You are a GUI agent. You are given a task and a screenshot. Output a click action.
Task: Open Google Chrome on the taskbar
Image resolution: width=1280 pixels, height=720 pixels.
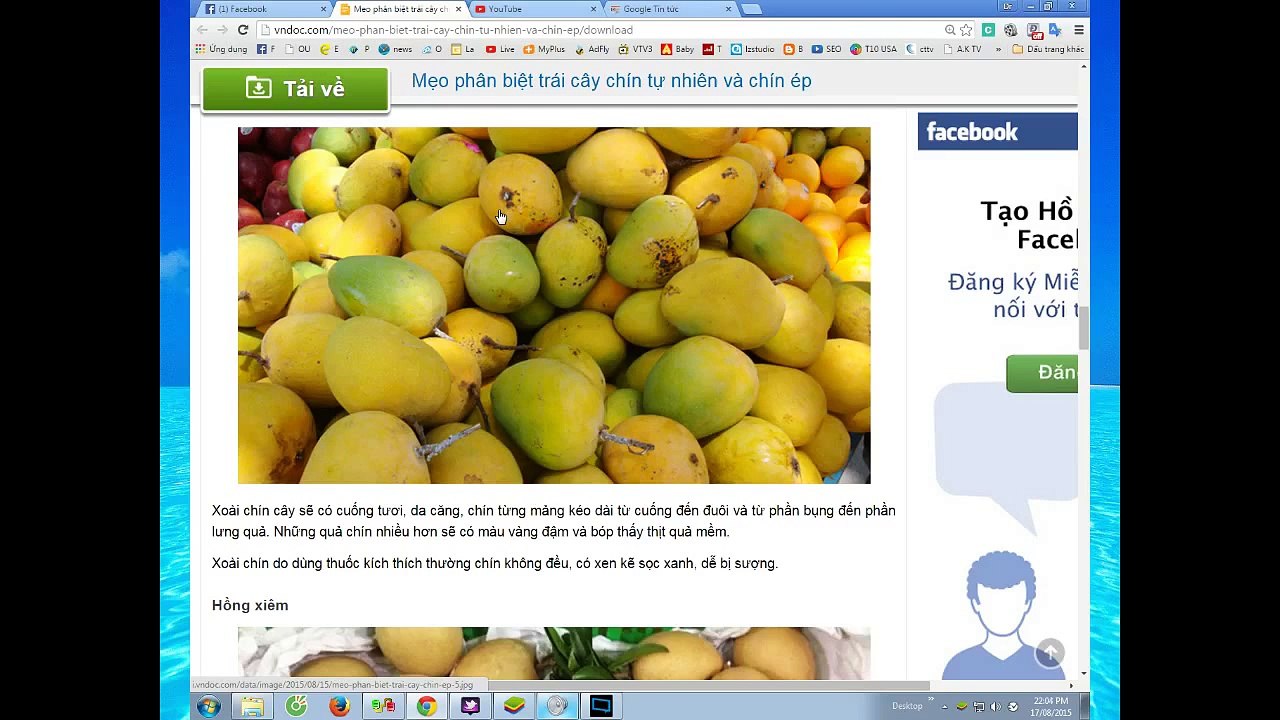point(427,706)
